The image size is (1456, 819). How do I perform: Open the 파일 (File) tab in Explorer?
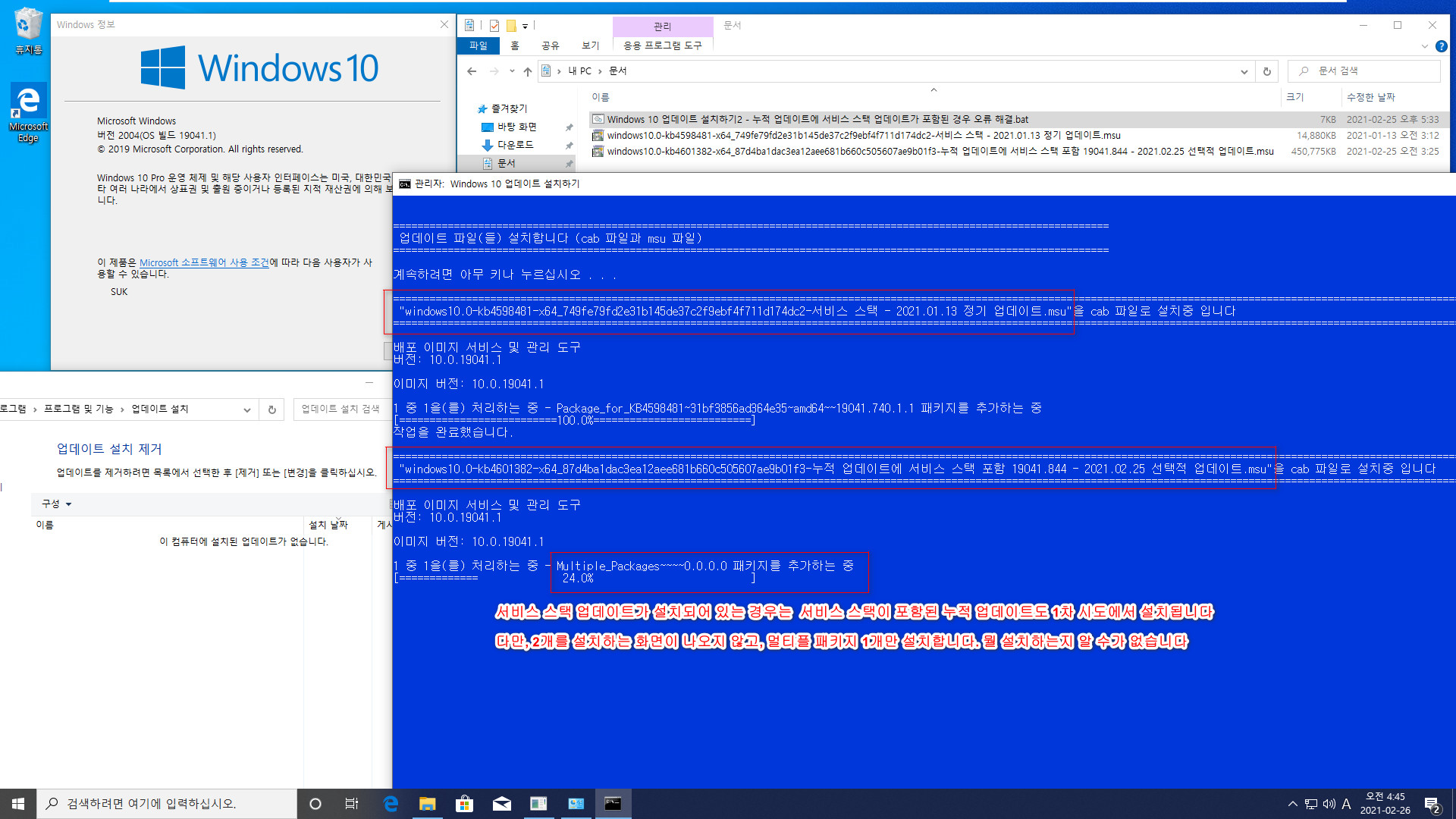(x=479, y=45)
